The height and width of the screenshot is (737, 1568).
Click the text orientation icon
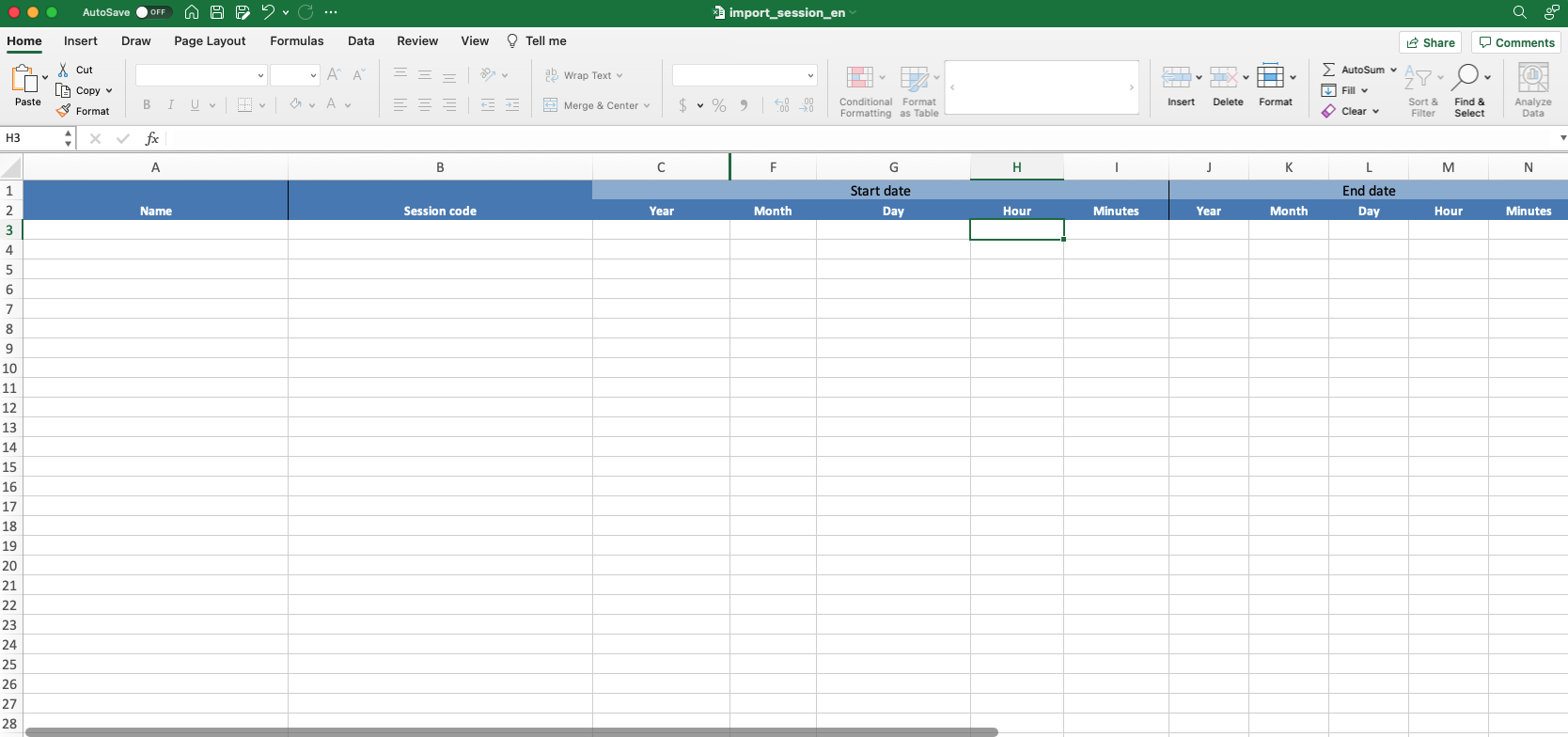pos(488,74)
